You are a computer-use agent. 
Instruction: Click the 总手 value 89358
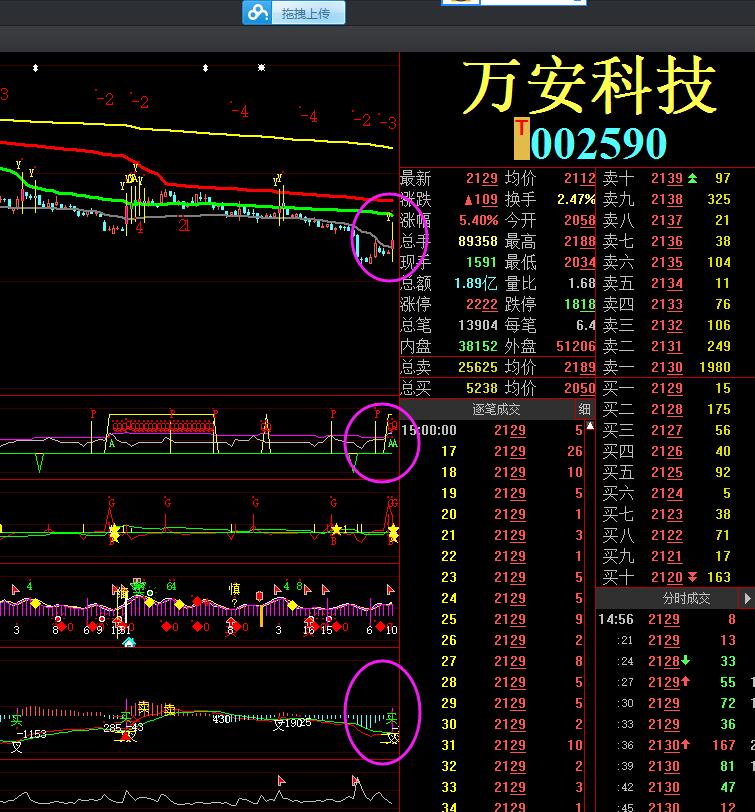click(477, 241)
